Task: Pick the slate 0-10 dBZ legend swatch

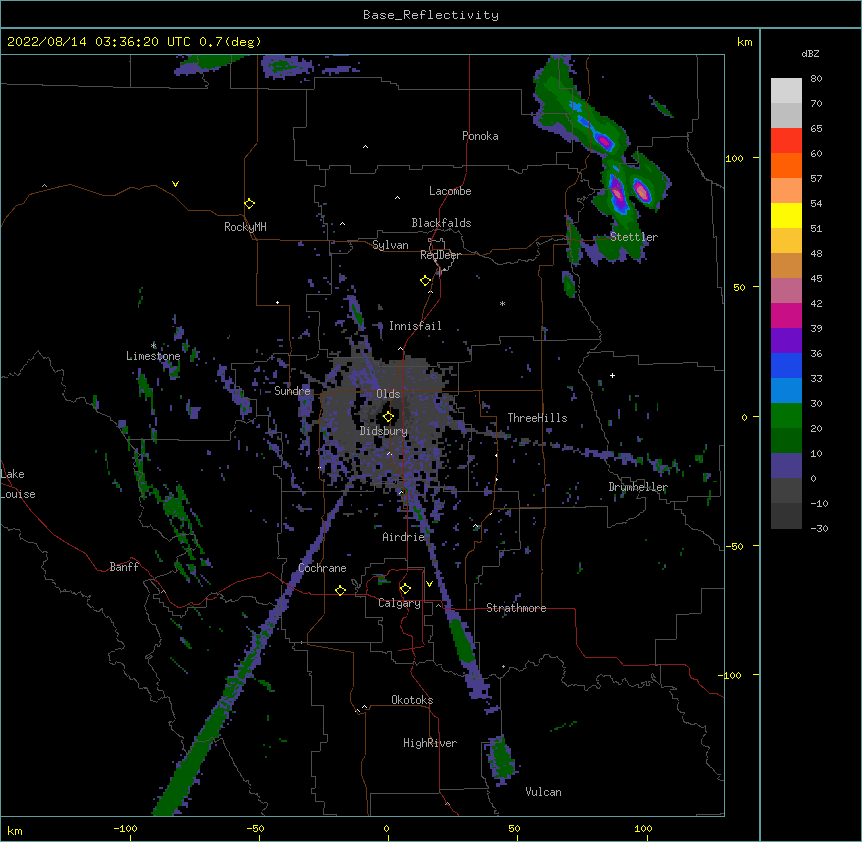Action: (786, 466)
